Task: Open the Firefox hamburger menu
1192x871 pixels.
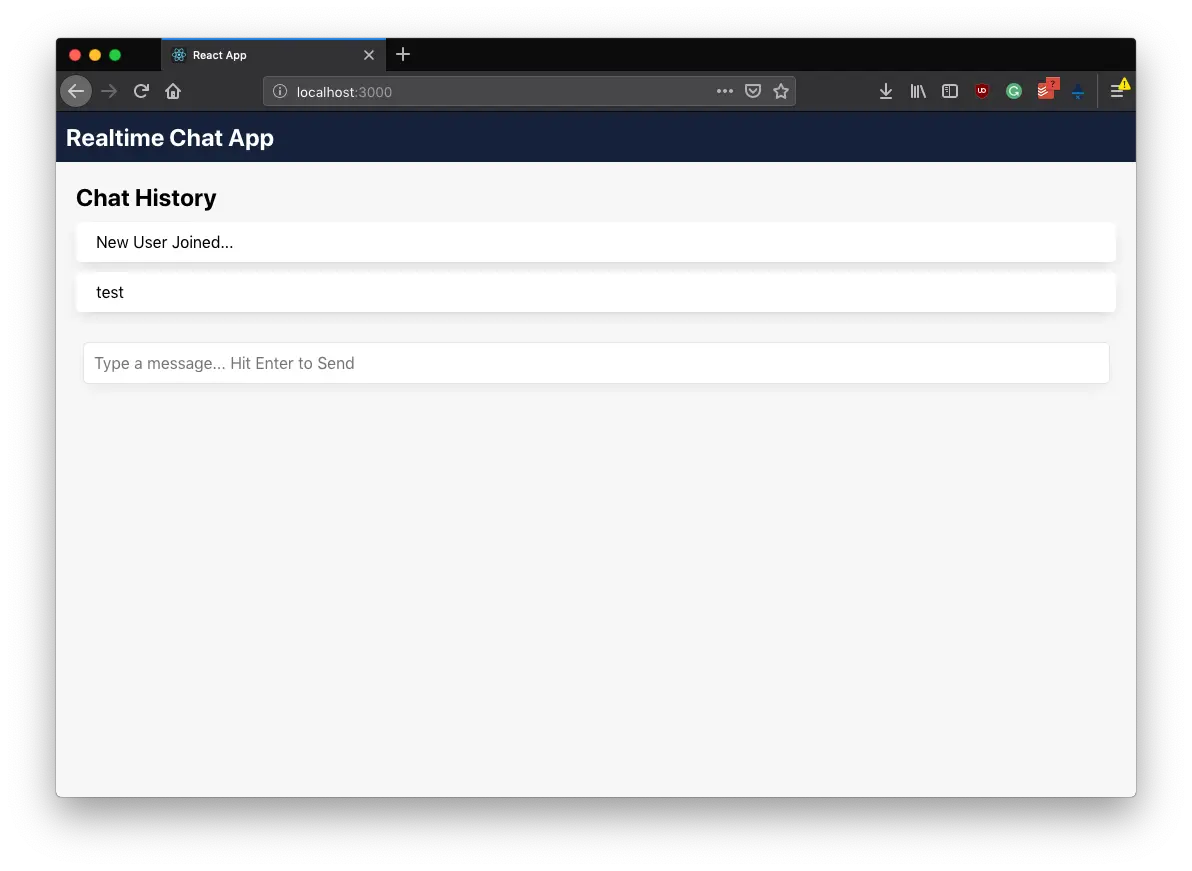Action: click(1119, 90)
